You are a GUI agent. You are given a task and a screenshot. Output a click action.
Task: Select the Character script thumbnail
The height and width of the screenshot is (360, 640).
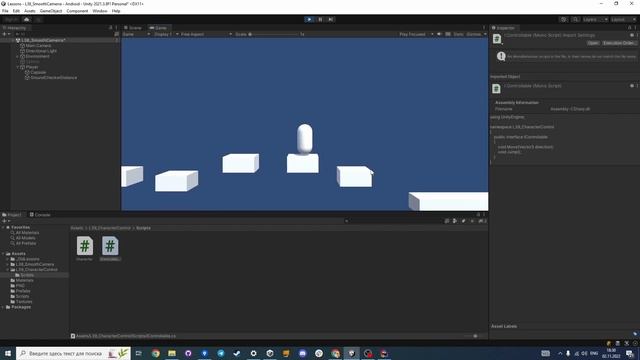coord(84,246)
